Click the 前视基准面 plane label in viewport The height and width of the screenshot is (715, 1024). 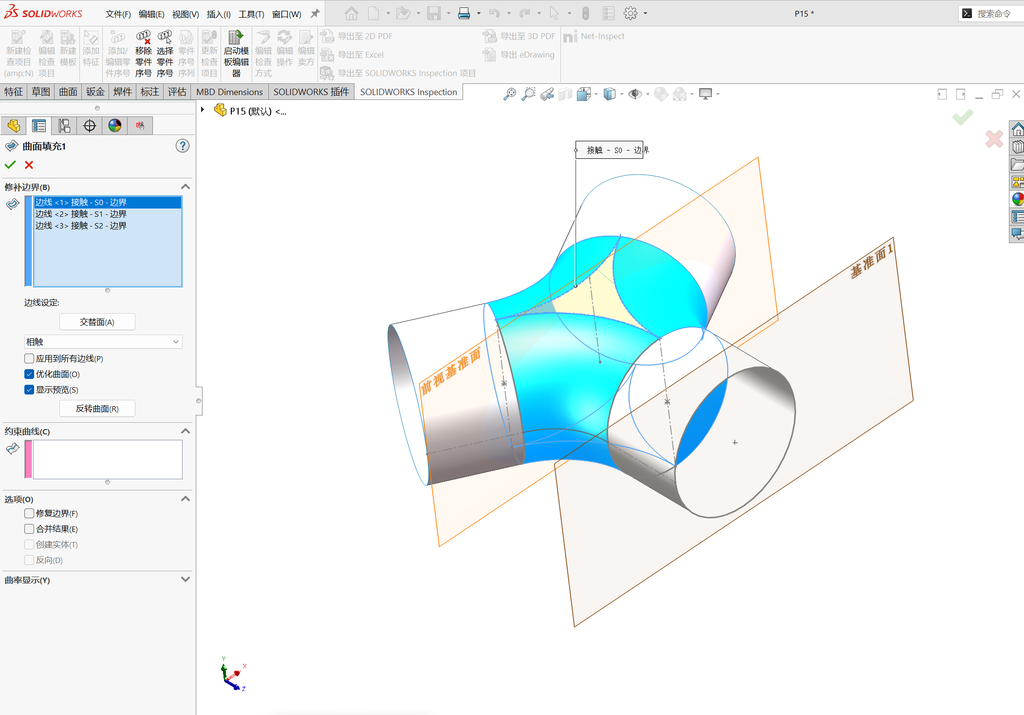coord(451,371)
